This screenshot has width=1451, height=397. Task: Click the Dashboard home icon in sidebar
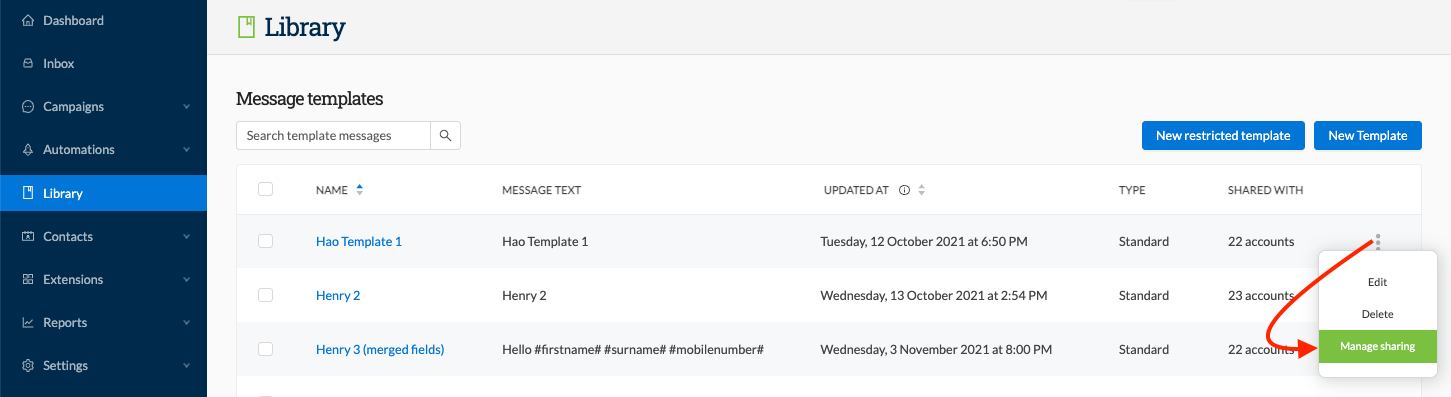pos(28,20)
